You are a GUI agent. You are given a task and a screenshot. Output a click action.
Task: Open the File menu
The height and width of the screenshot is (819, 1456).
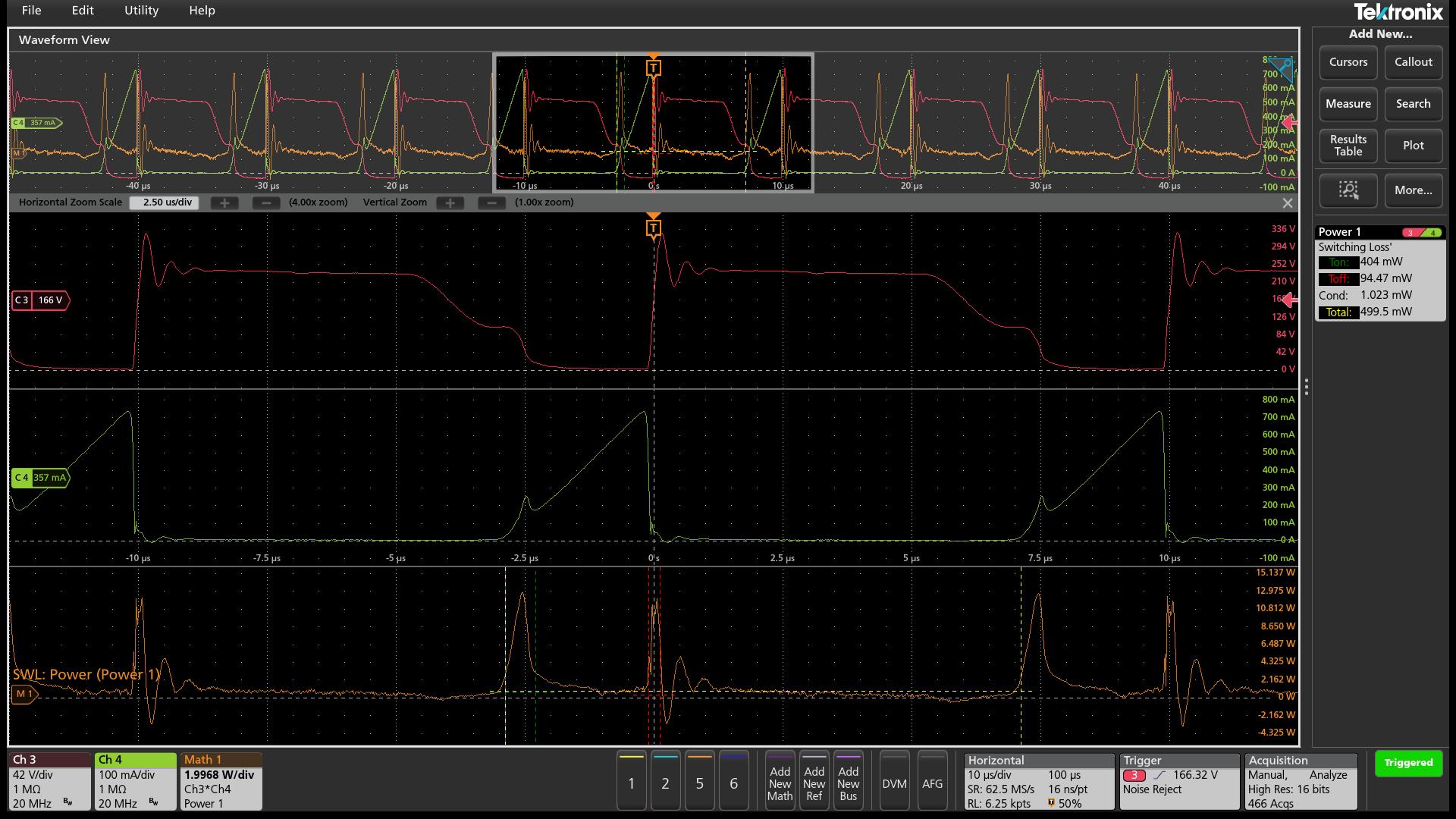32,11
